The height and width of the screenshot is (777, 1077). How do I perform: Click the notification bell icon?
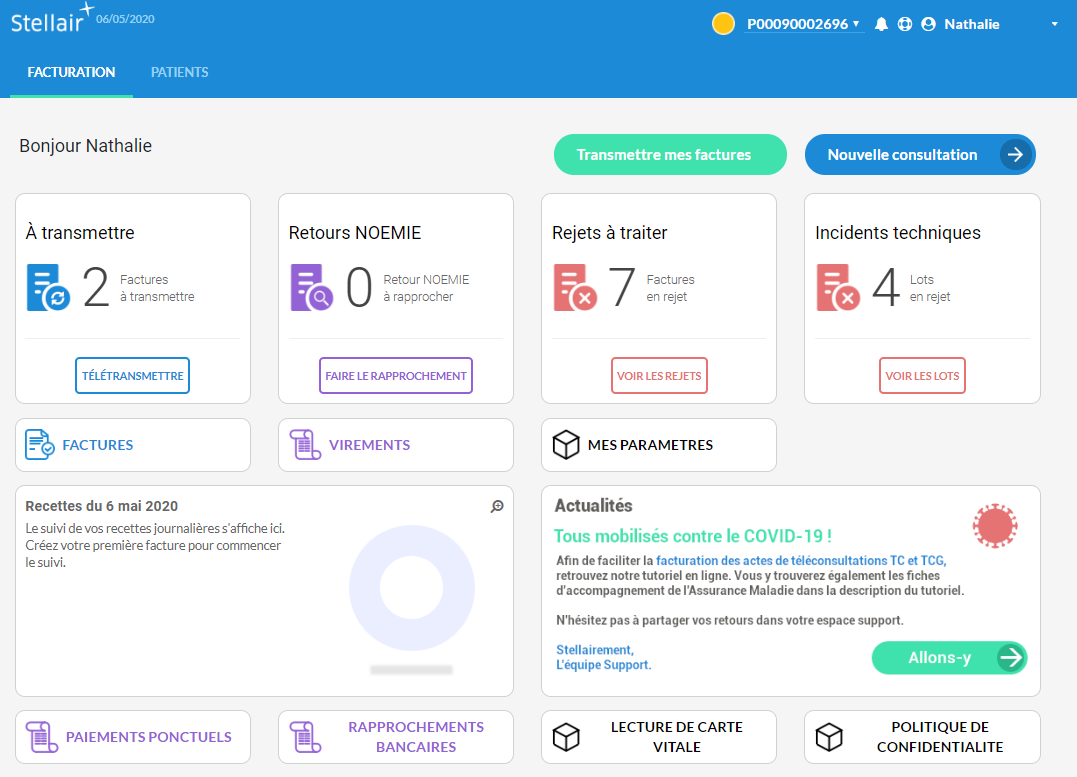[x=881, y=24]
